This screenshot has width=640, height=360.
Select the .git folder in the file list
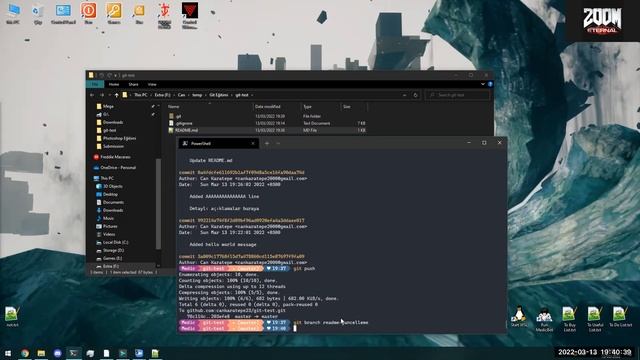pos(267,116)
